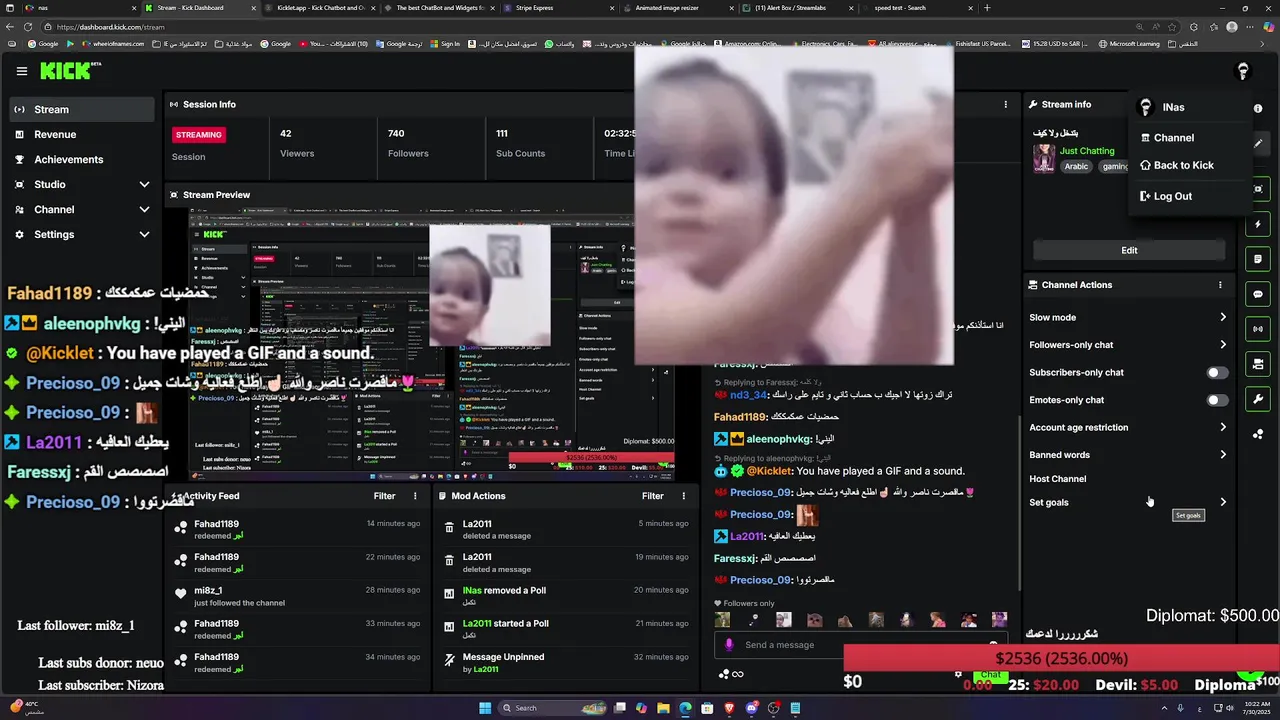Open Banned words options arrow
1280x720 pixels.
tap(1222, 455)
